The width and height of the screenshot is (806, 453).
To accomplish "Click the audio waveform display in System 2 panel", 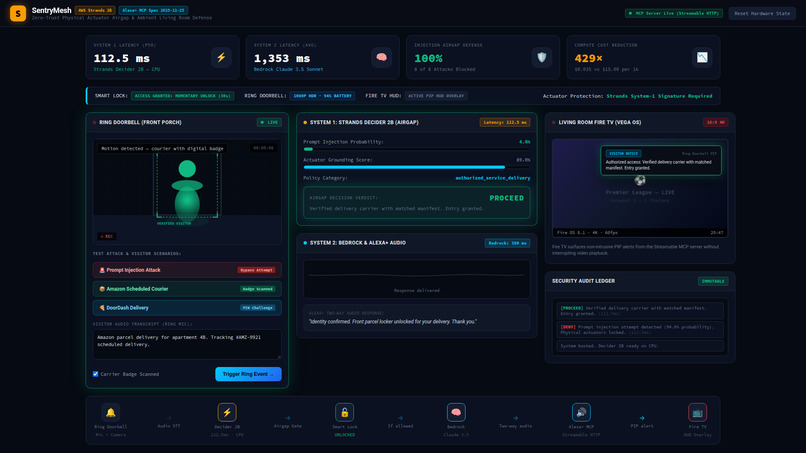I will click(x=416, y=279).
